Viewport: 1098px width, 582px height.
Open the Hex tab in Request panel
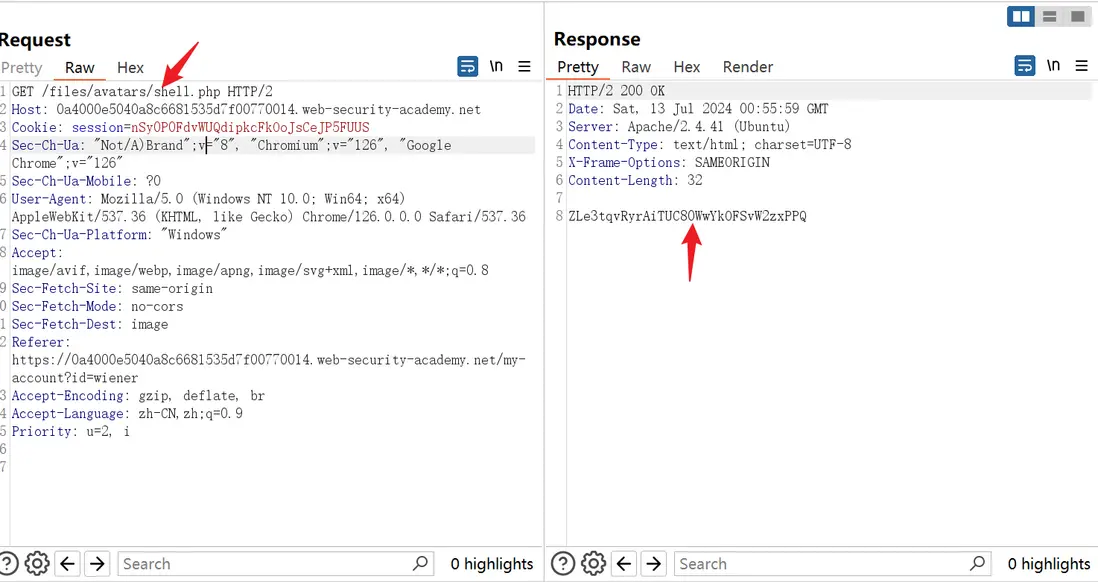click(130, 68)
